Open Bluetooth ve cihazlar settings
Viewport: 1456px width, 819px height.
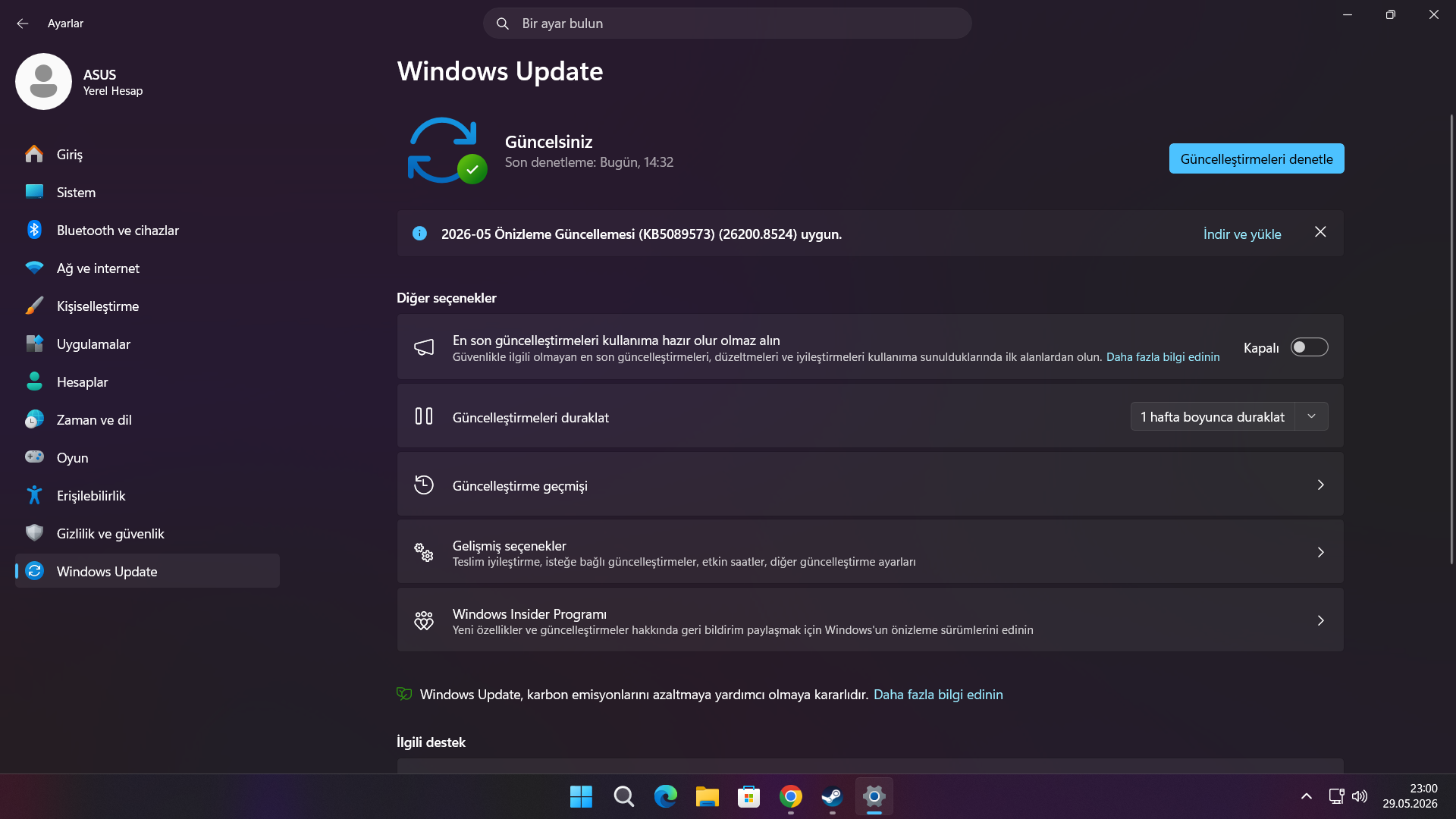pos(147,230)
